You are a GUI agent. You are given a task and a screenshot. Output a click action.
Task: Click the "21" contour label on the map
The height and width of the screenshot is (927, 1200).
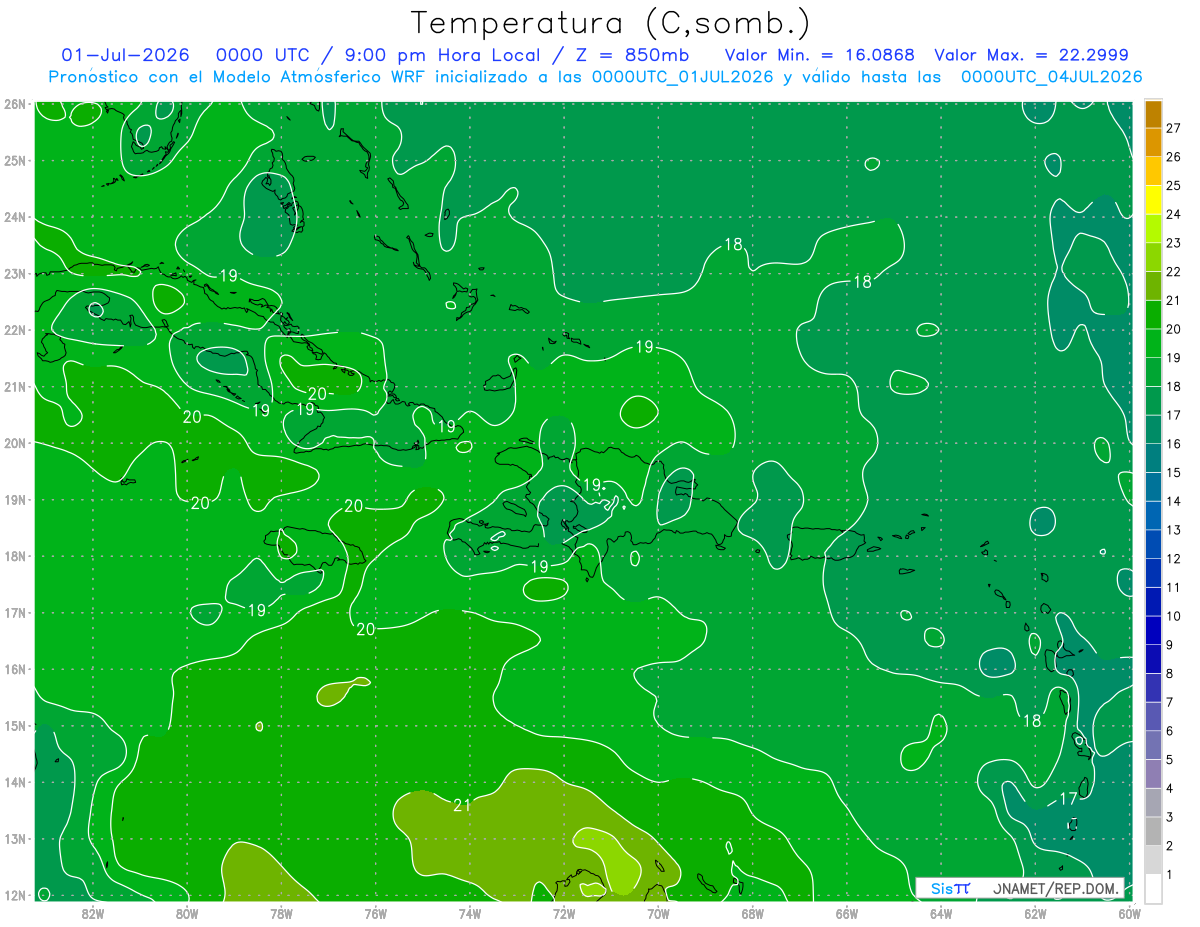462,805
